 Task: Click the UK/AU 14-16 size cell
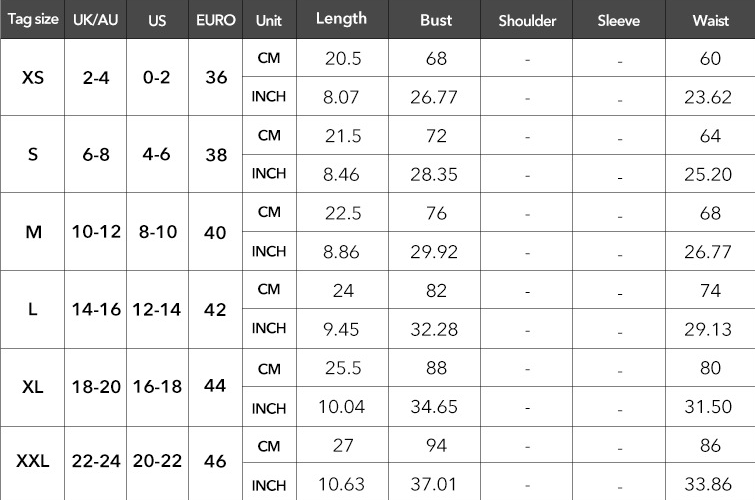coord(96,310)
